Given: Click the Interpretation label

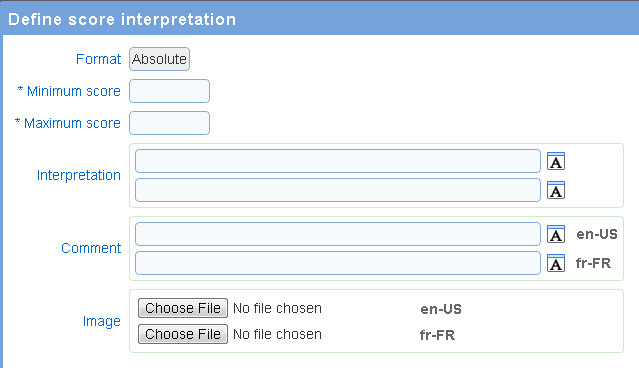Looking at the screenshot, I should 79,175.
